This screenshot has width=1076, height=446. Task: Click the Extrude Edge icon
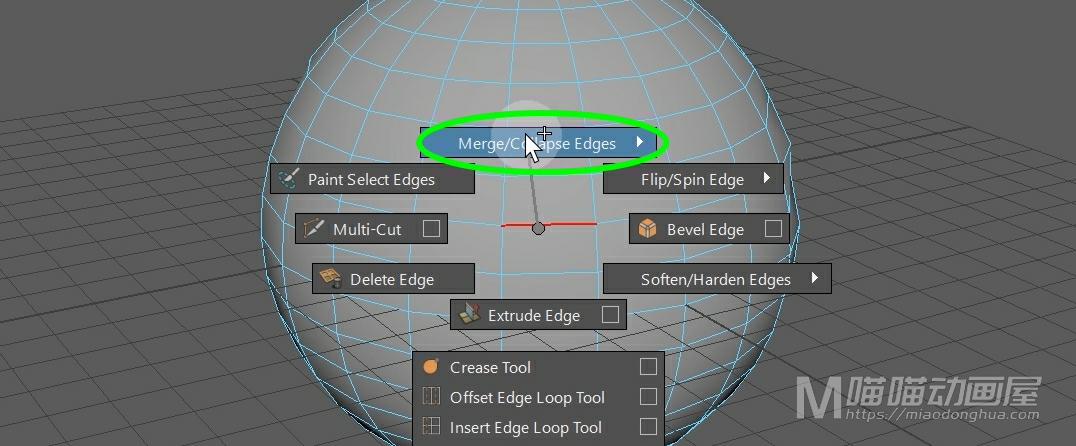point(469,314)
